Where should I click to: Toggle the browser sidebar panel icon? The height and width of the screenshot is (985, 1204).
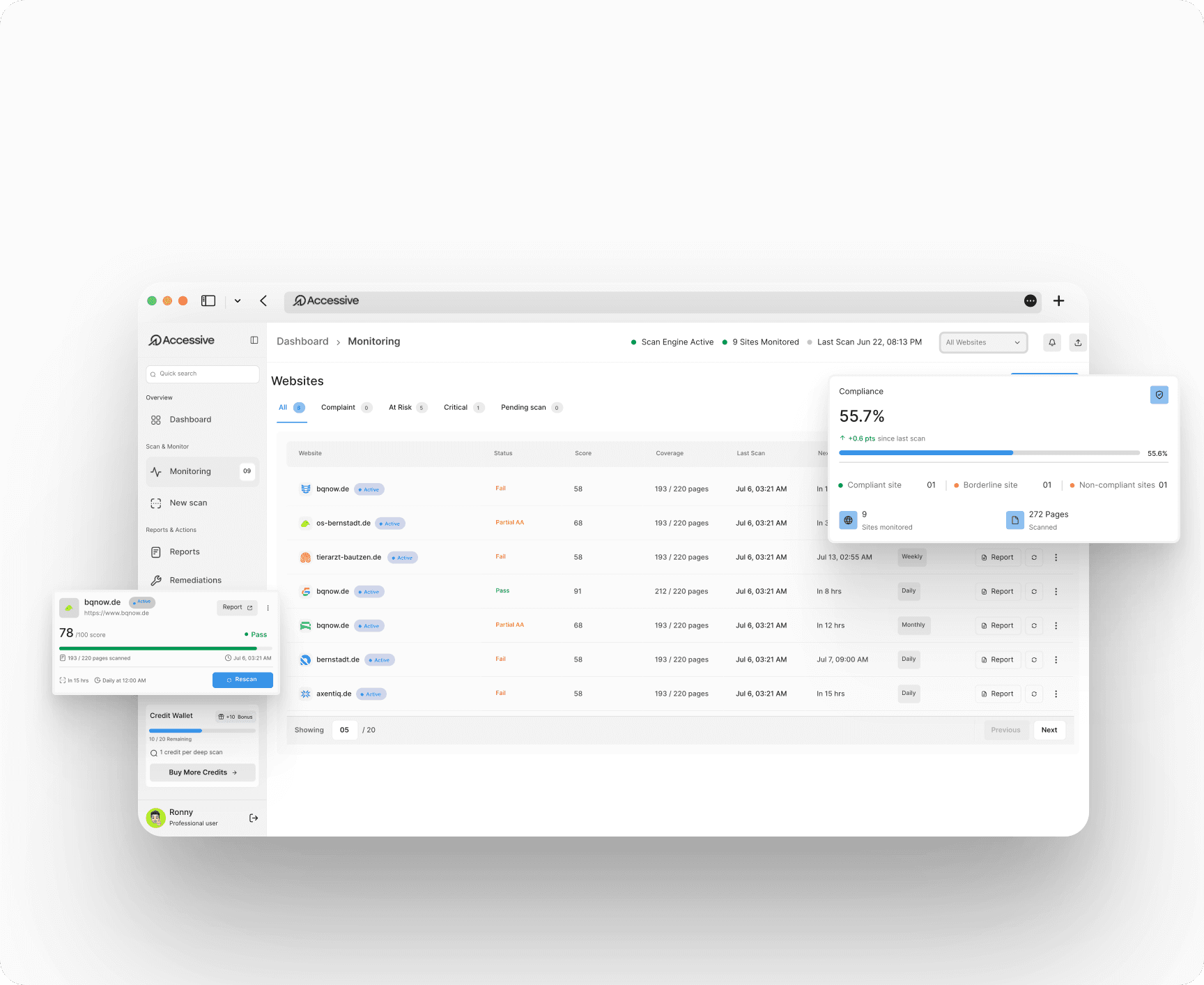[x=208, y=300]
